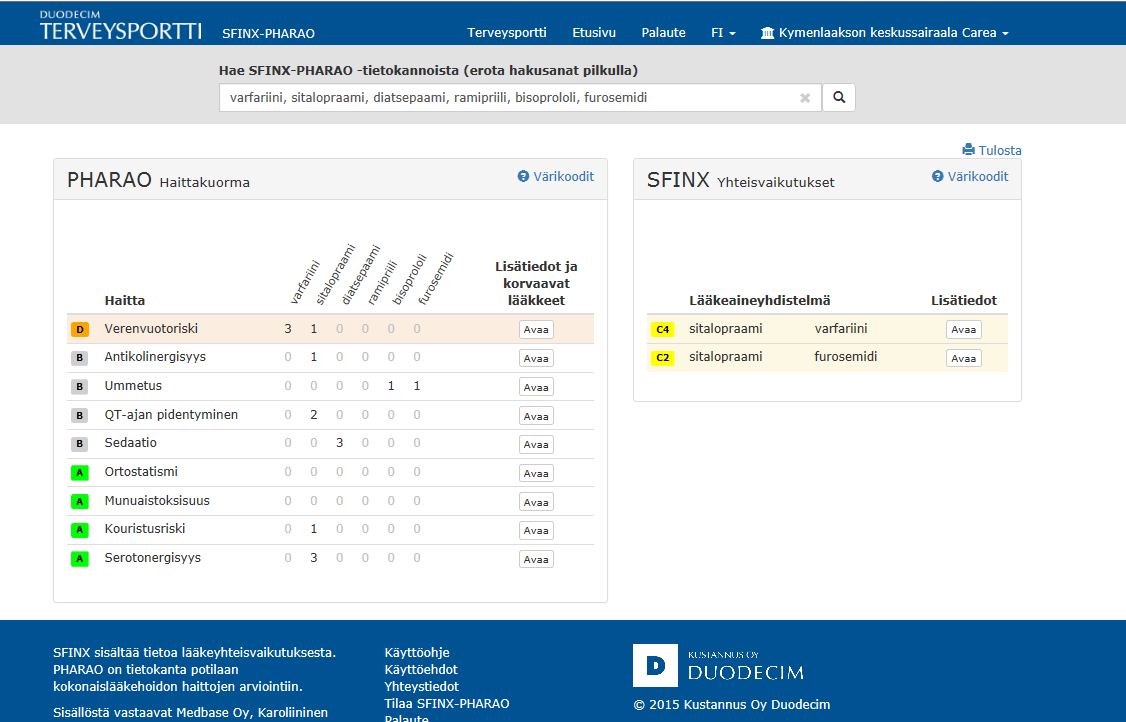Click the Terveysportti logo
This screenshot has height=722, width=1126.
tap(121, 25)
